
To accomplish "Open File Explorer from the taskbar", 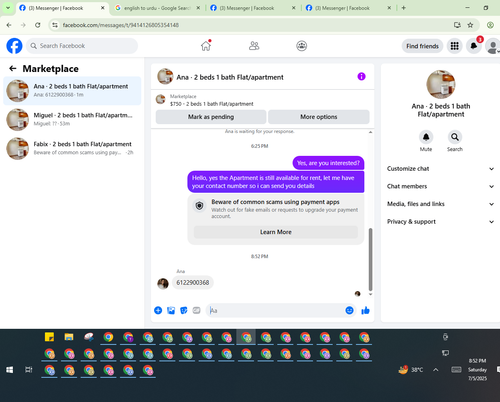I will tap(69, 337).
